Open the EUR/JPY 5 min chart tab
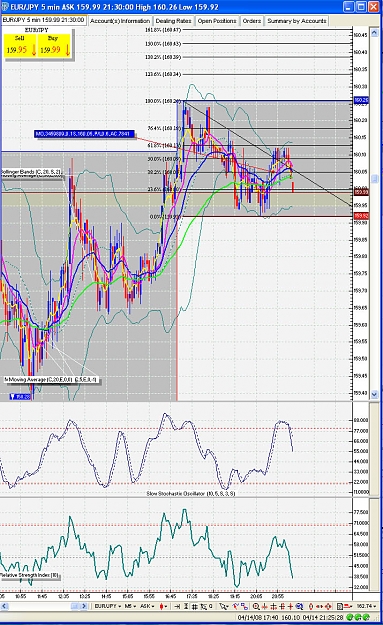383x625 pixels. click(x=43, y=20)
